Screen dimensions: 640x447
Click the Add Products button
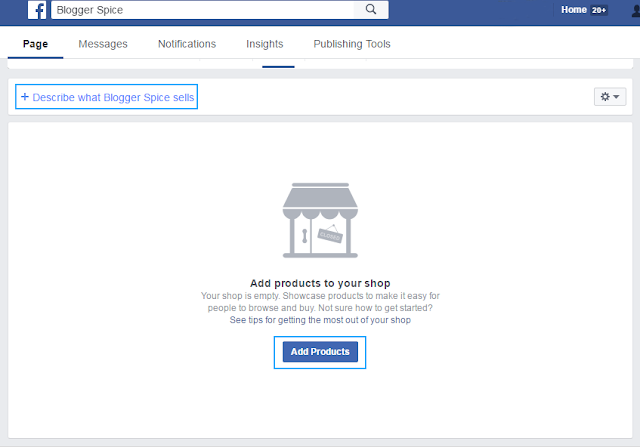(x=320, y=351)
